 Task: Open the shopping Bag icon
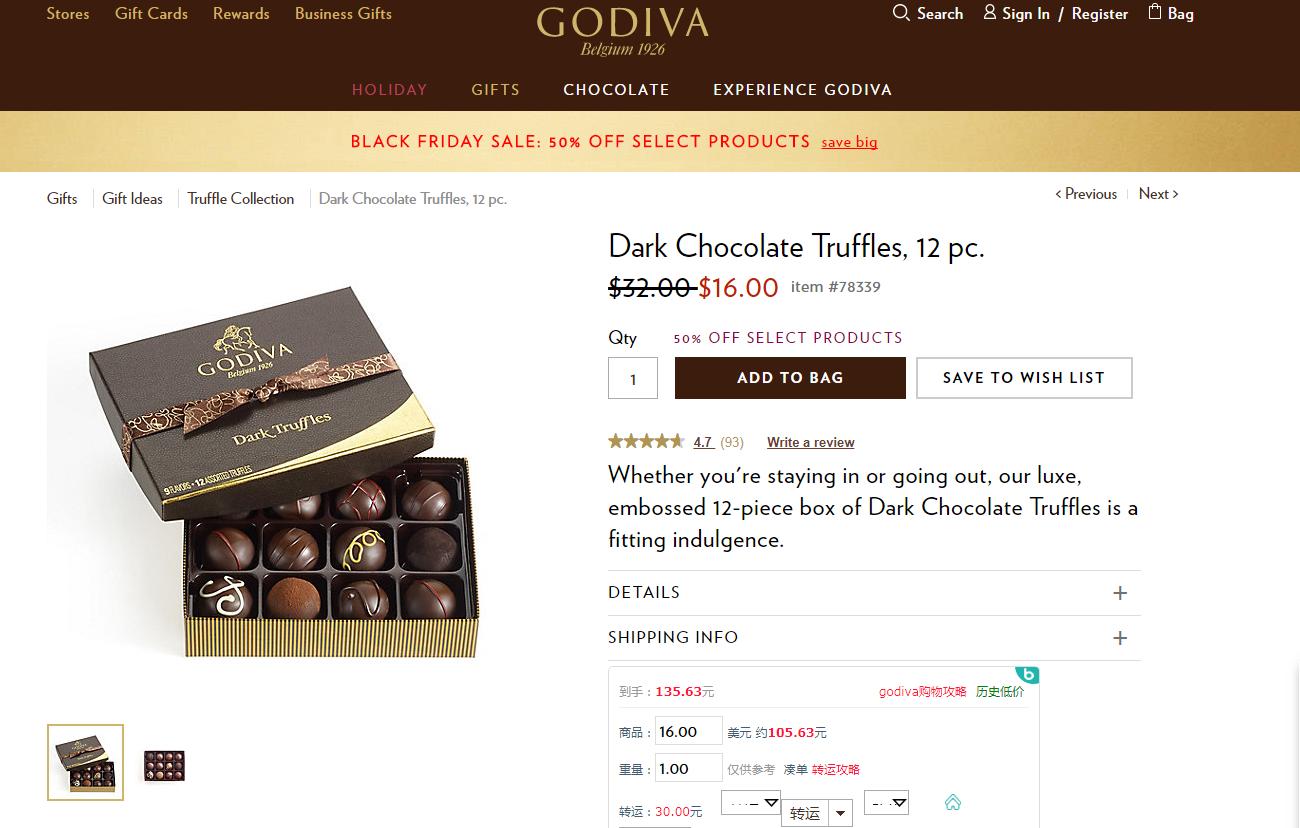point(1155,12)
